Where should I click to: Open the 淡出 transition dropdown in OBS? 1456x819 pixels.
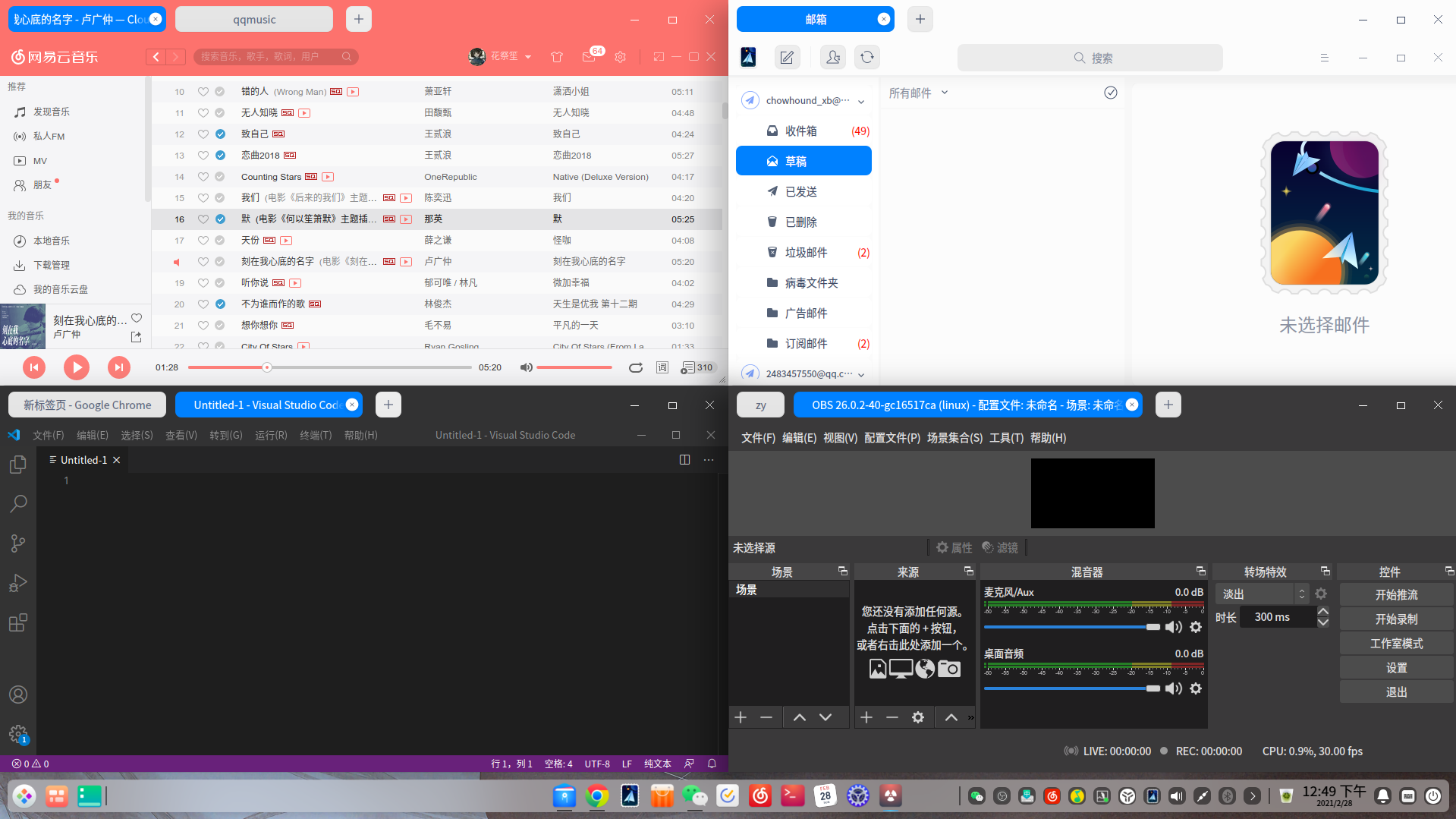[1263, 594]
